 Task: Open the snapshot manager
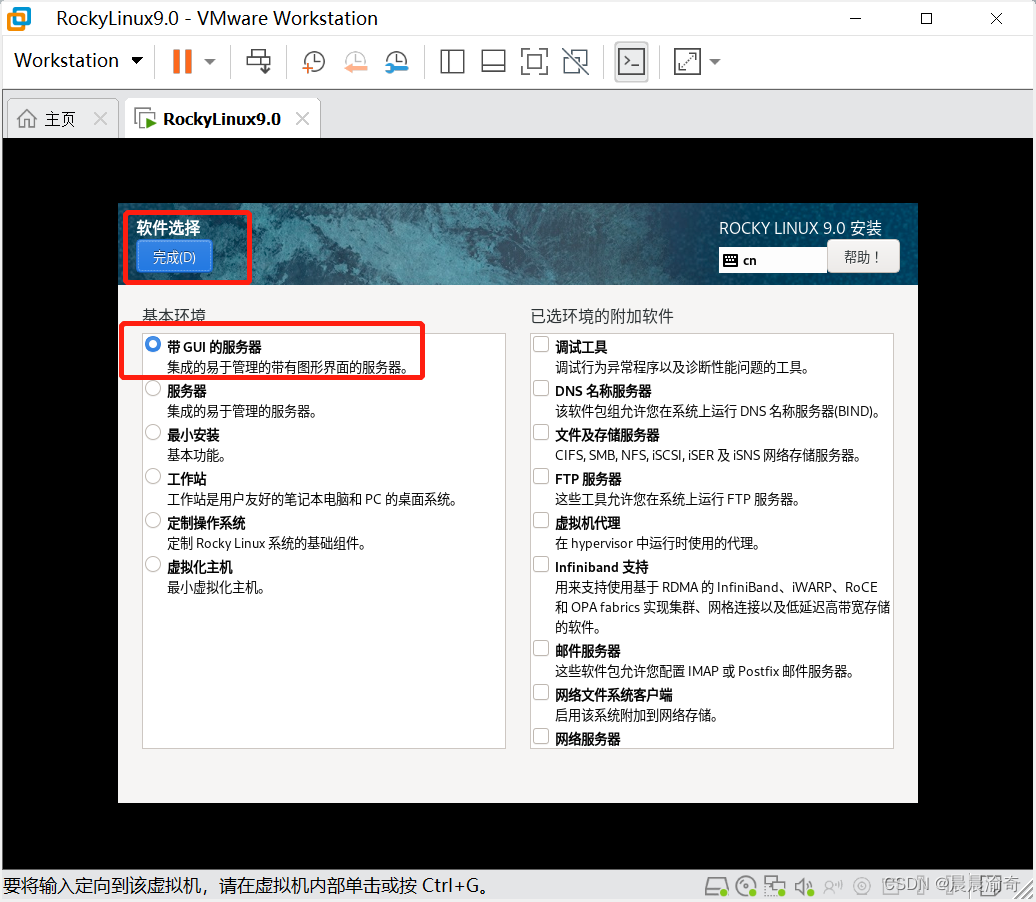(397, 62)
